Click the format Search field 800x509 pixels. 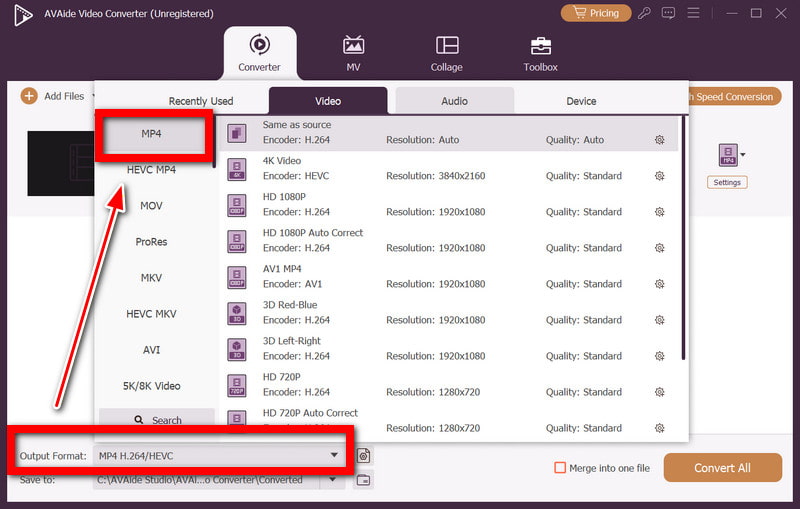(x=157, y=418)
